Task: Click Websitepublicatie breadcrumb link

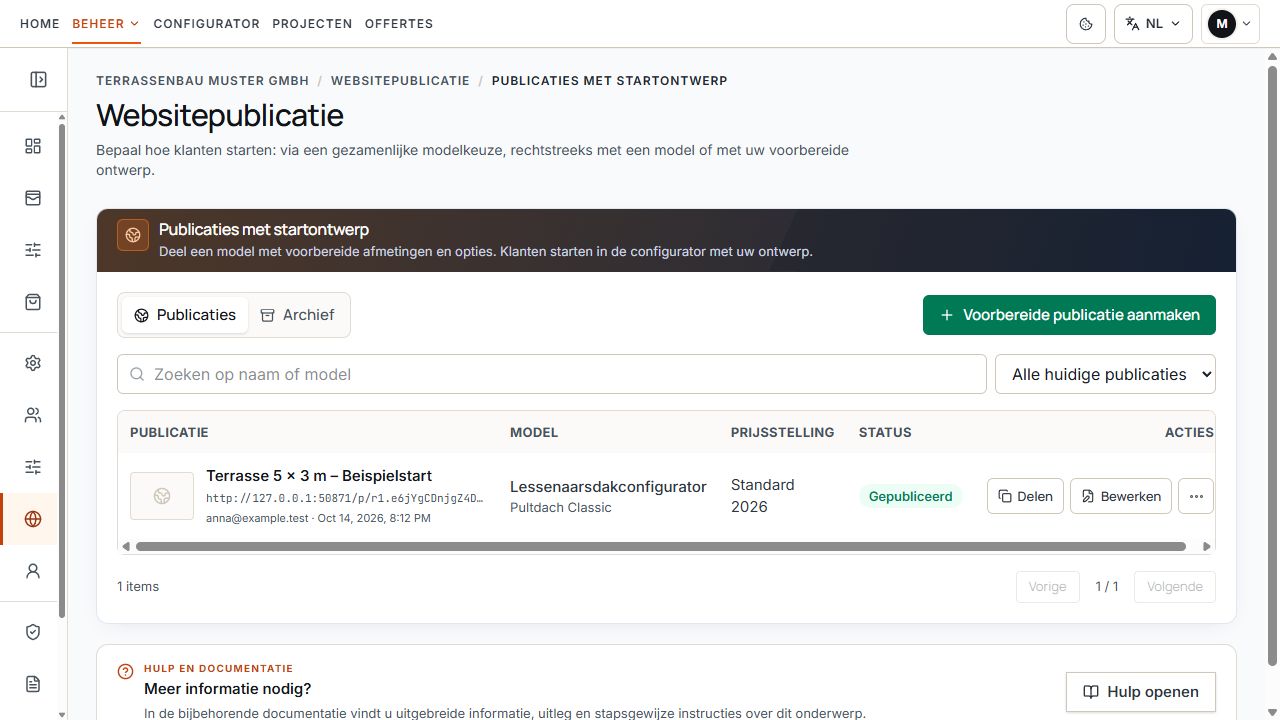Action: (400, 80)
